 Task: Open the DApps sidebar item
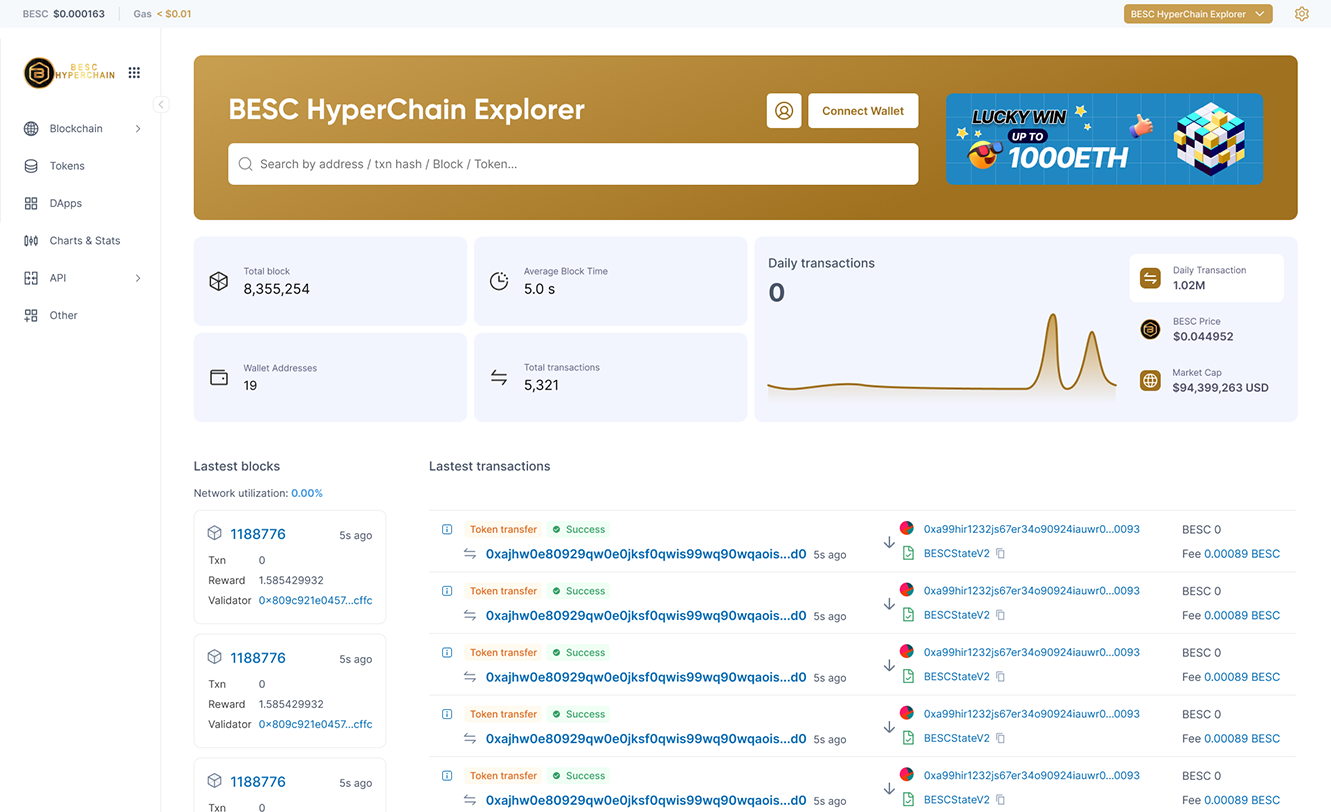[x=65, y=203]
